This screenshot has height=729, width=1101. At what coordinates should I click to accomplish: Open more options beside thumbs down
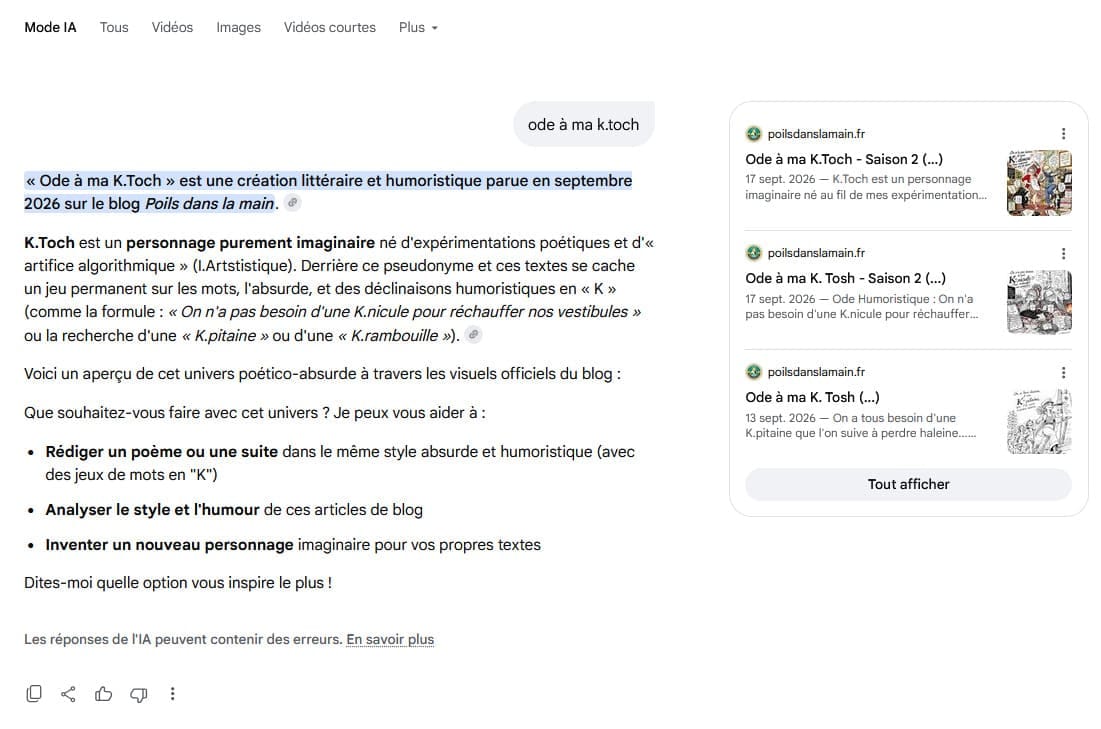(173, 694)
